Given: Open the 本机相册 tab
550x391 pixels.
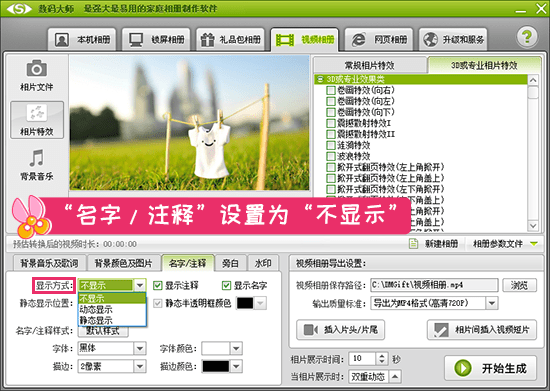Looking at the screenshot, I should click(x=82, y=40).
